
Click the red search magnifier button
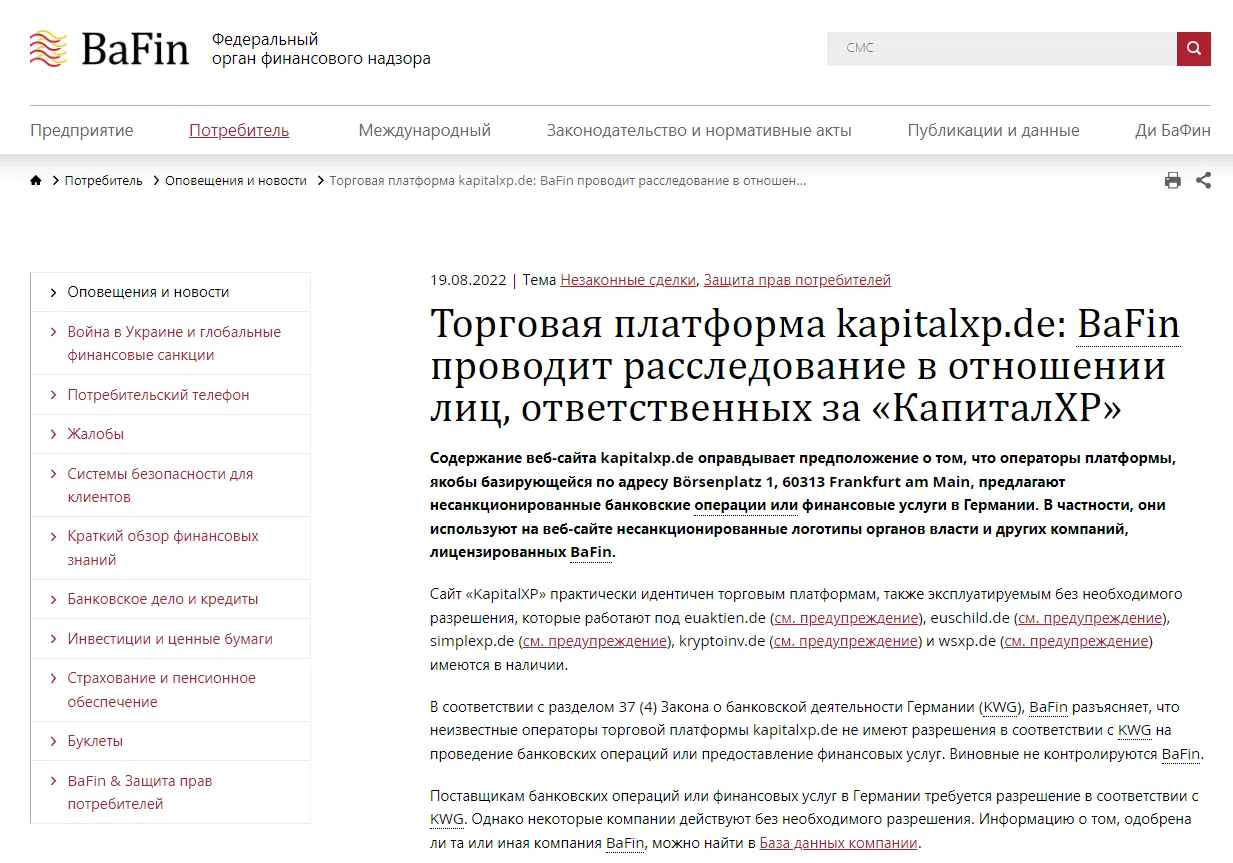1194,49
